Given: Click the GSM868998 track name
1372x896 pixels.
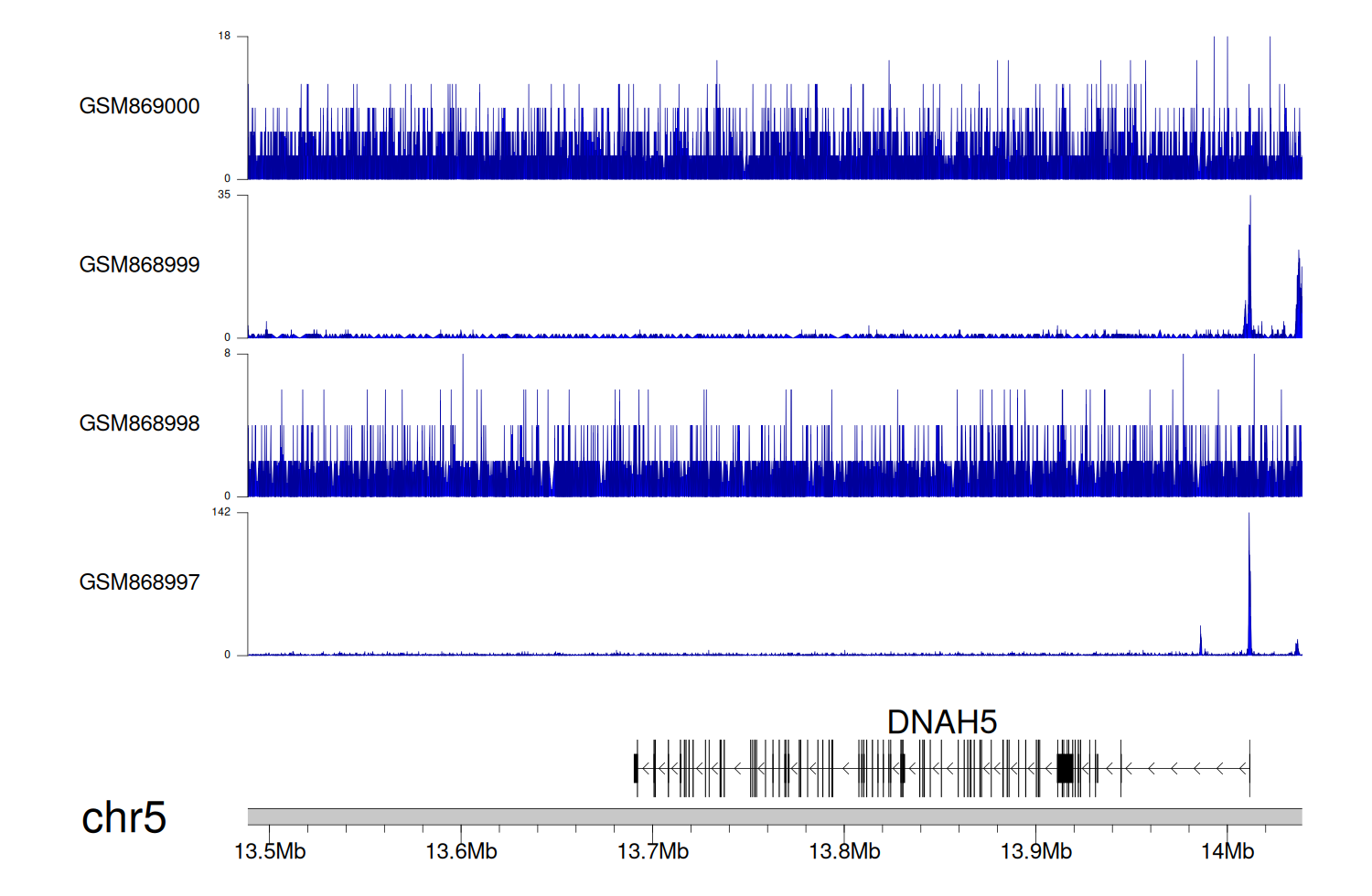Looking at the screenshot, I should 139,423.
